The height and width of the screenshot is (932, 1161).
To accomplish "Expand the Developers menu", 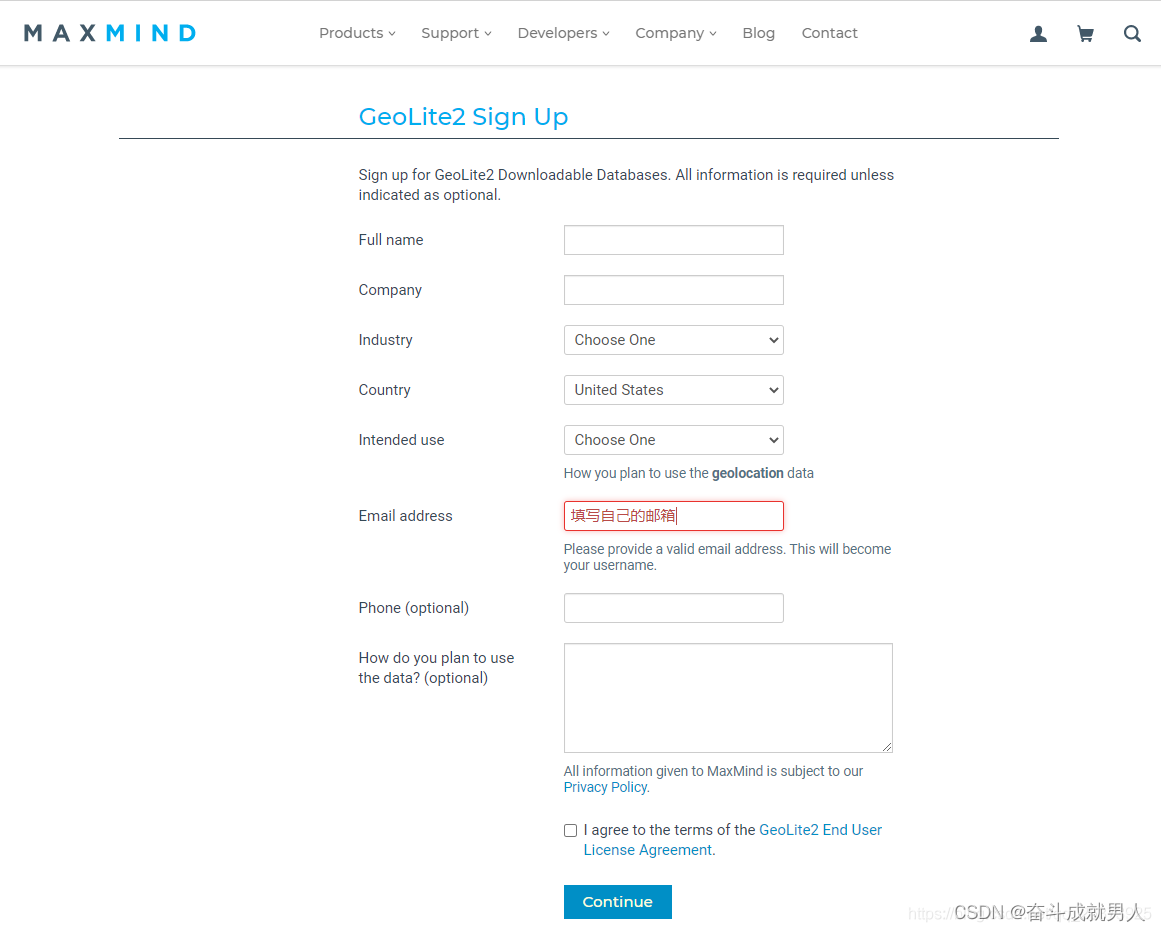I will coord(563,33).
